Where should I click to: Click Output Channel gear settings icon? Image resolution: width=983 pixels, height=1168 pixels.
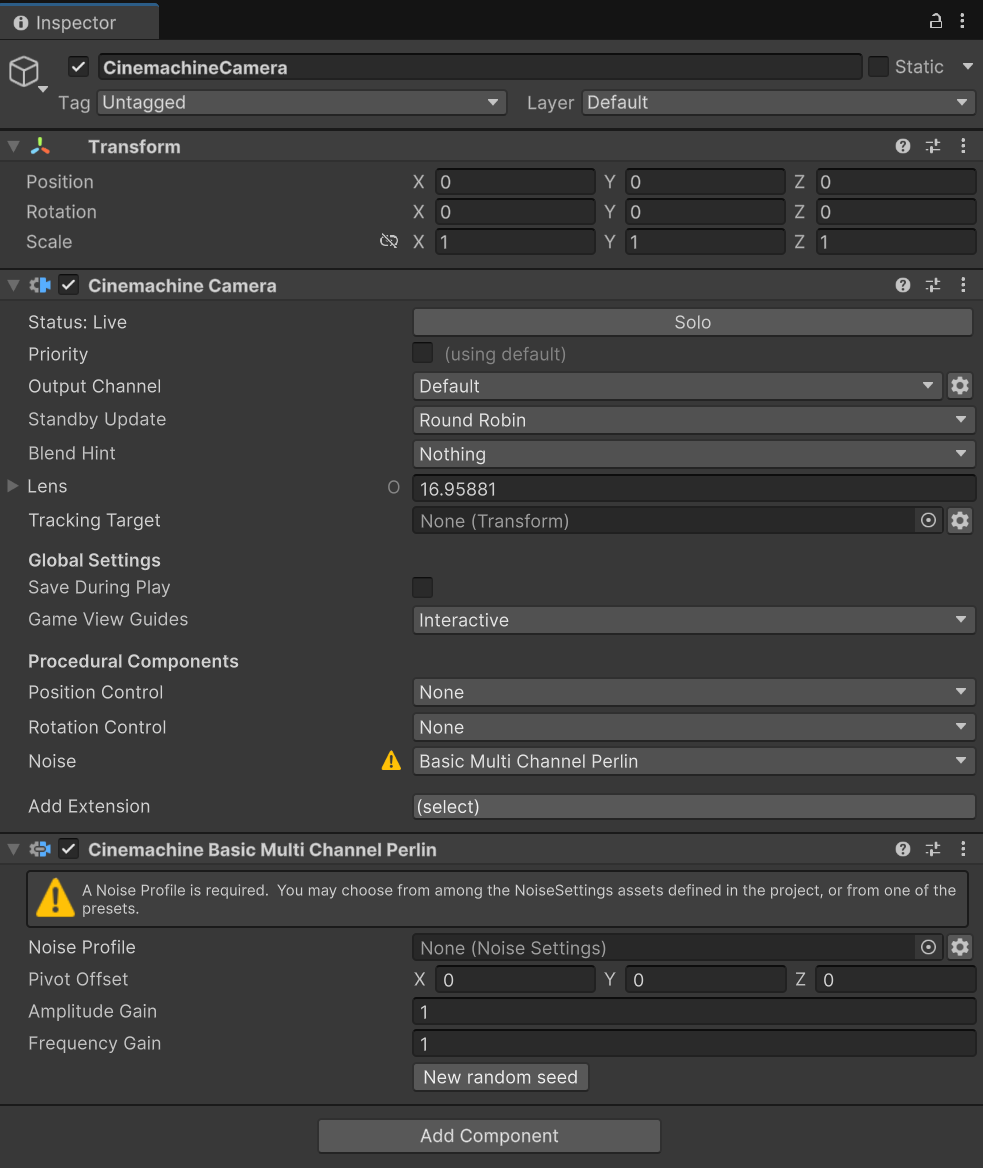tap(960, 386)
